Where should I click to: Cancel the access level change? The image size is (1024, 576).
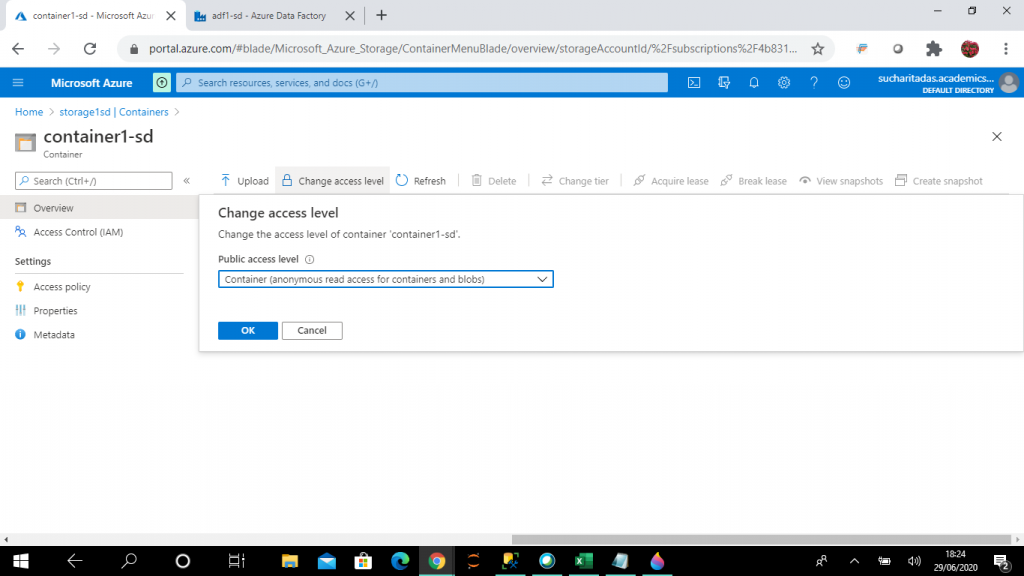[312, 330]
